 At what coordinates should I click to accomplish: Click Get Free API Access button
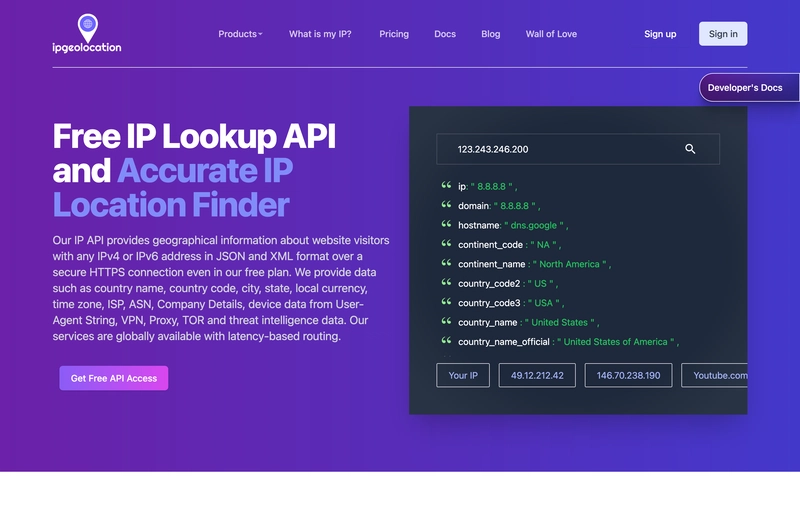pos(114,378)
